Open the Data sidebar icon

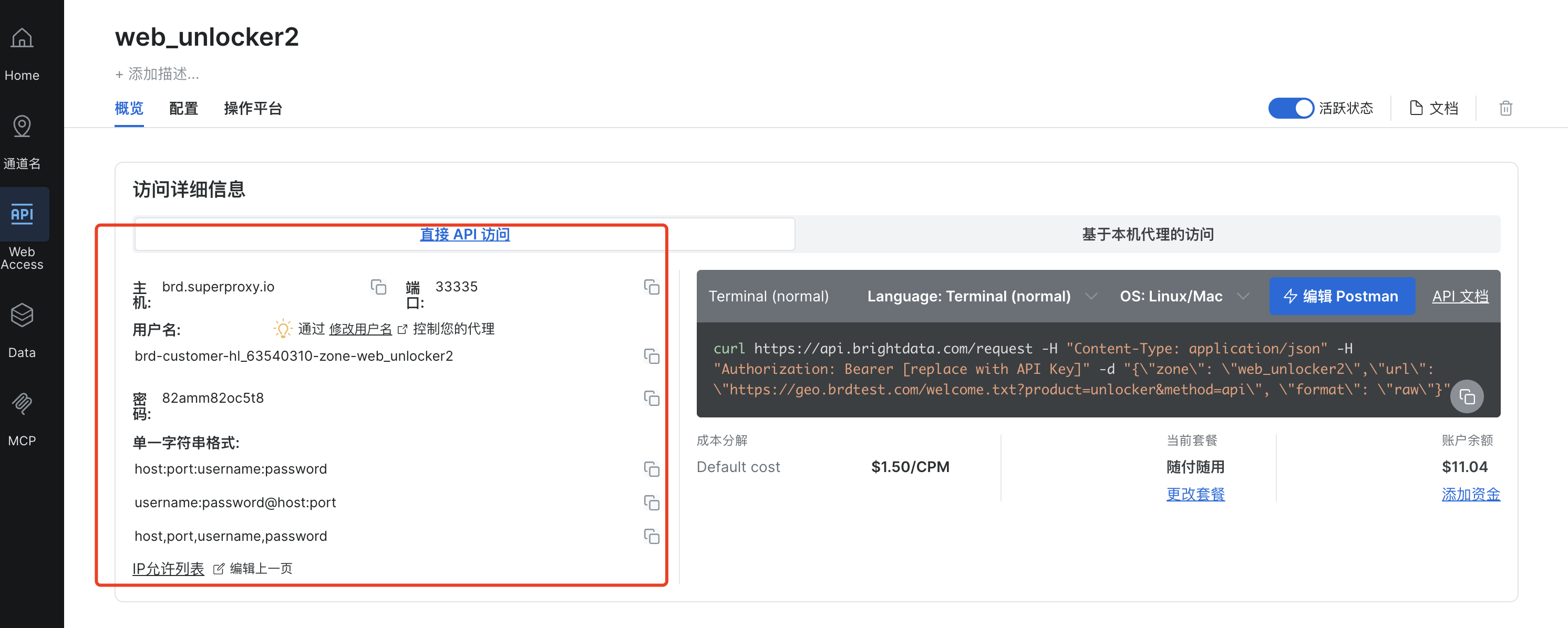coord(22,315)
